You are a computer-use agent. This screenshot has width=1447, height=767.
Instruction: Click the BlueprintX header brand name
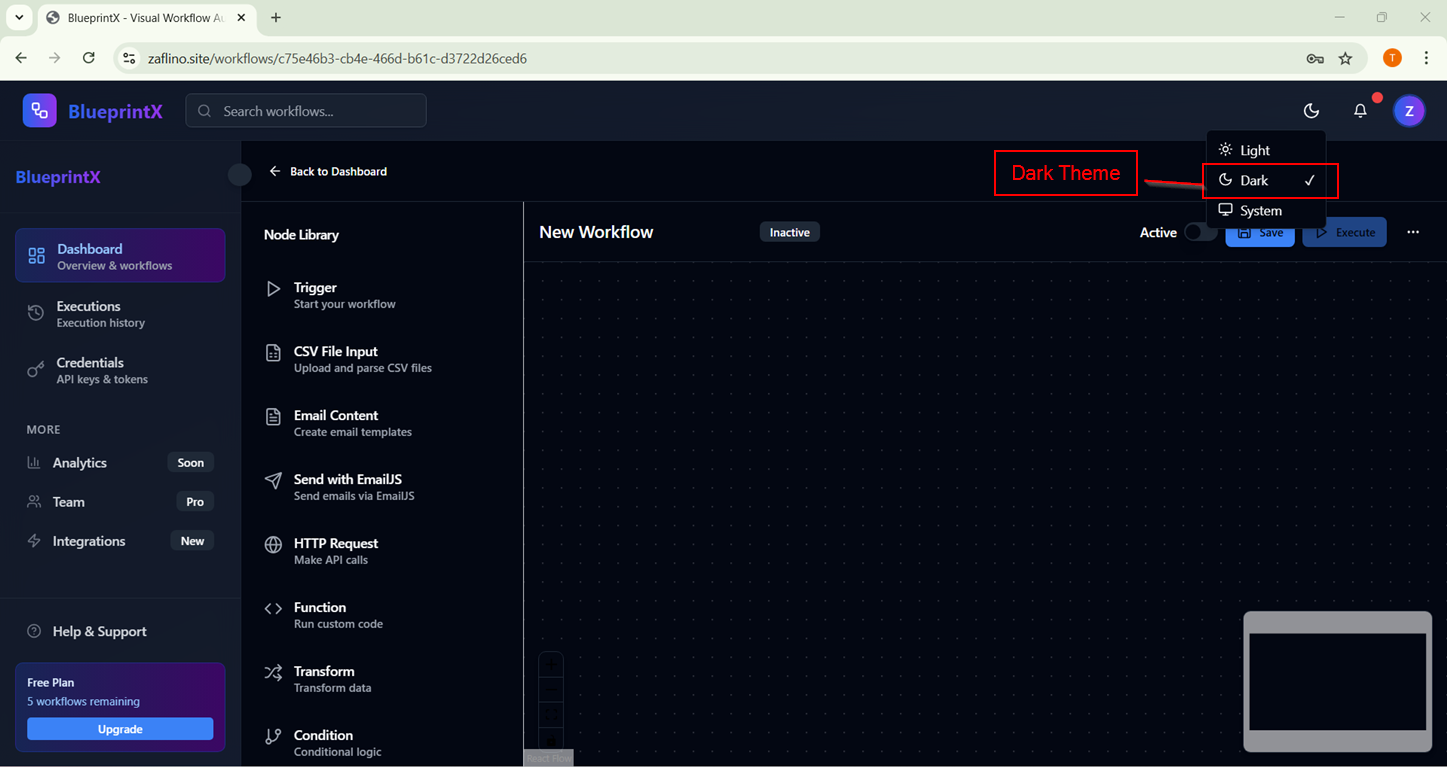point(115,111)
